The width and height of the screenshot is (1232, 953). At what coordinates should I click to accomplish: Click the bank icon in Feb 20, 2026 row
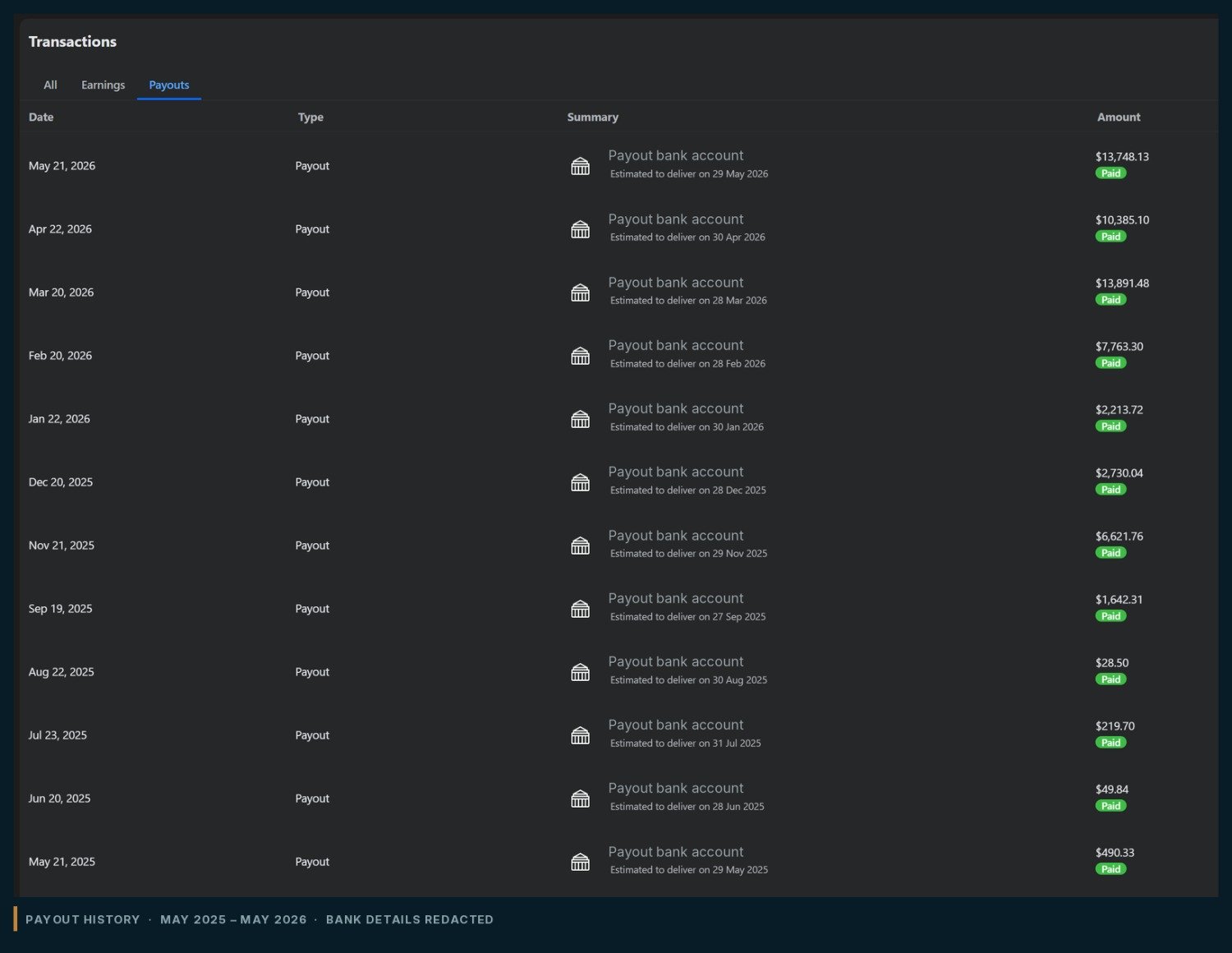[580, 356]
